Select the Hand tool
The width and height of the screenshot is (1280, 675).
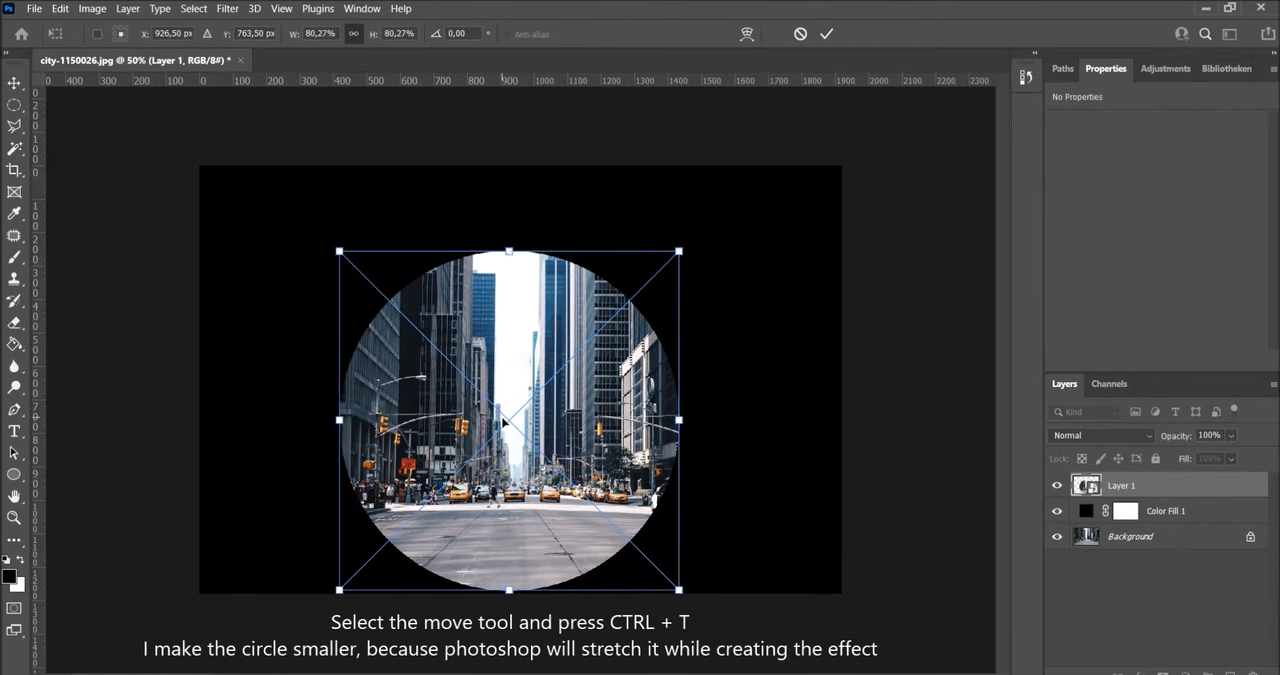[x=14, y=497]
